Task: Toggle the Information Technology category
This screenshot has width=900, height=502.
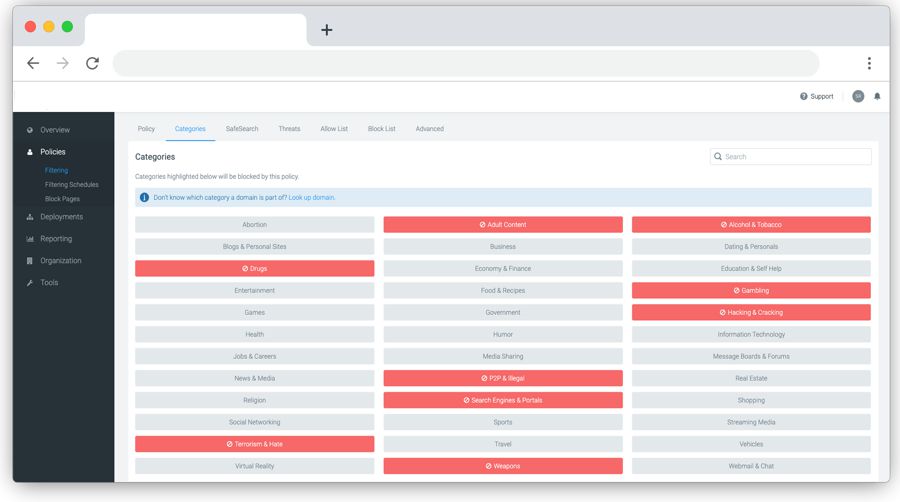Action: click(751, 334)
